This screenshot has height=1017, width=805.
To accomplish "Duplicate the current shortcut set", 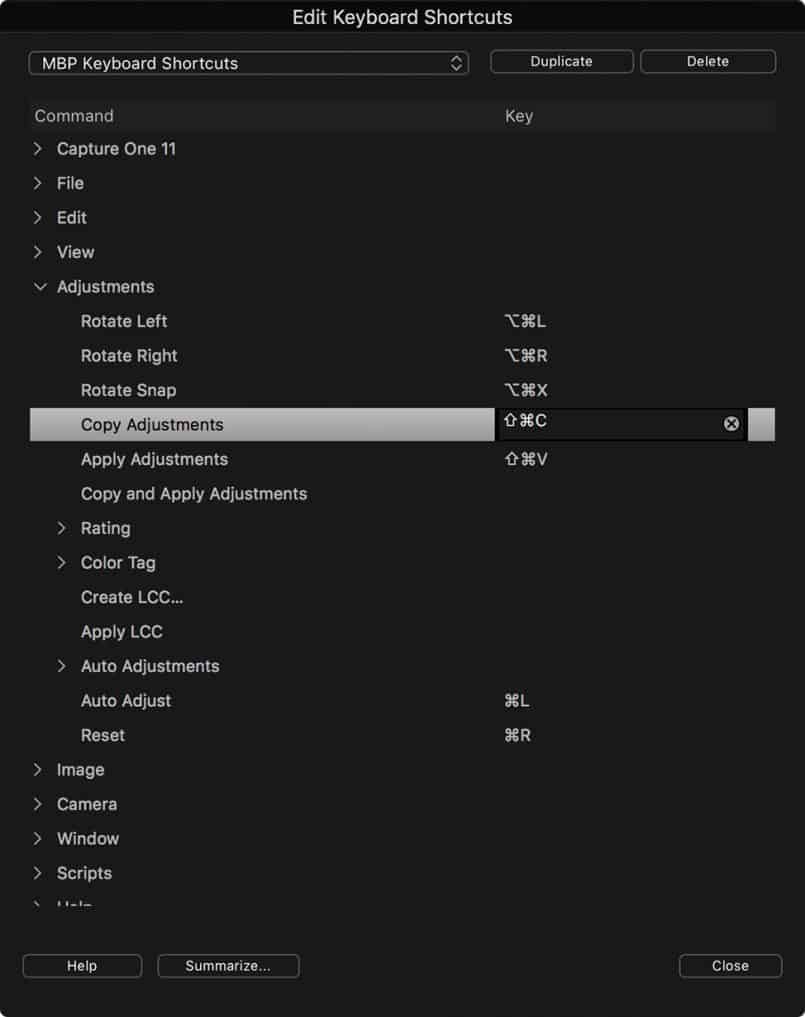I will coord(561,61).
